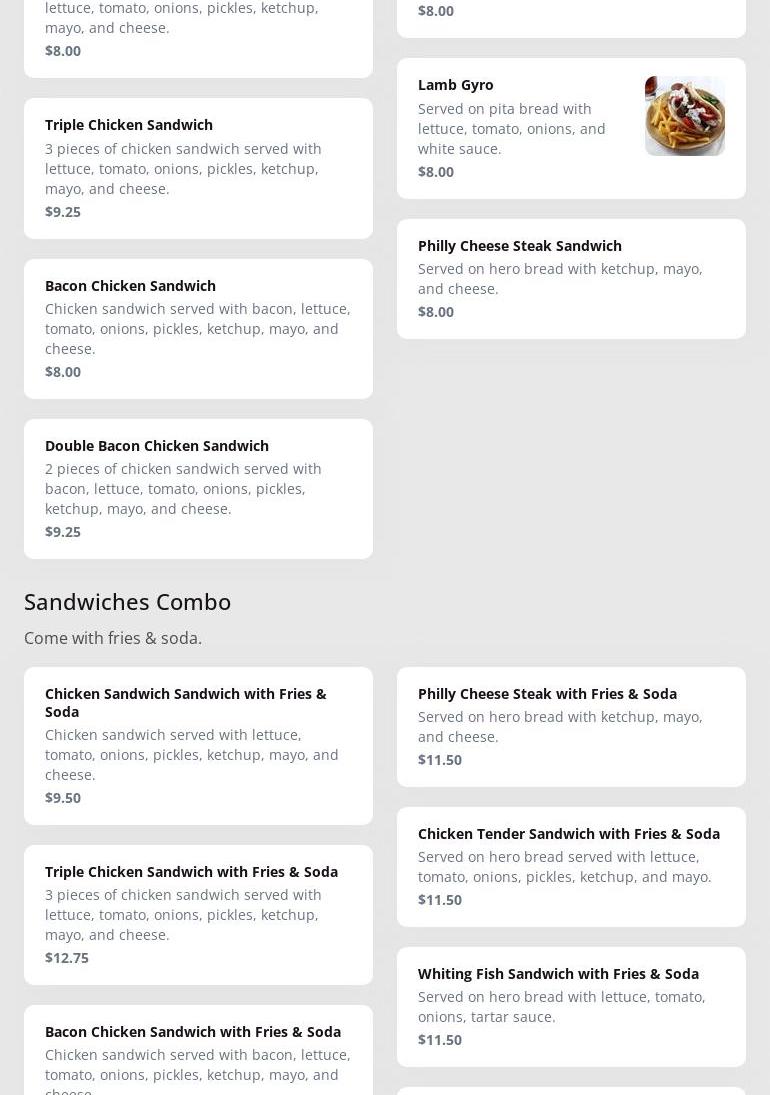Click the Whiting Fish combo's $11.50 price
This screenshot has height=1095, width=770.
[x=440, y=1040]
